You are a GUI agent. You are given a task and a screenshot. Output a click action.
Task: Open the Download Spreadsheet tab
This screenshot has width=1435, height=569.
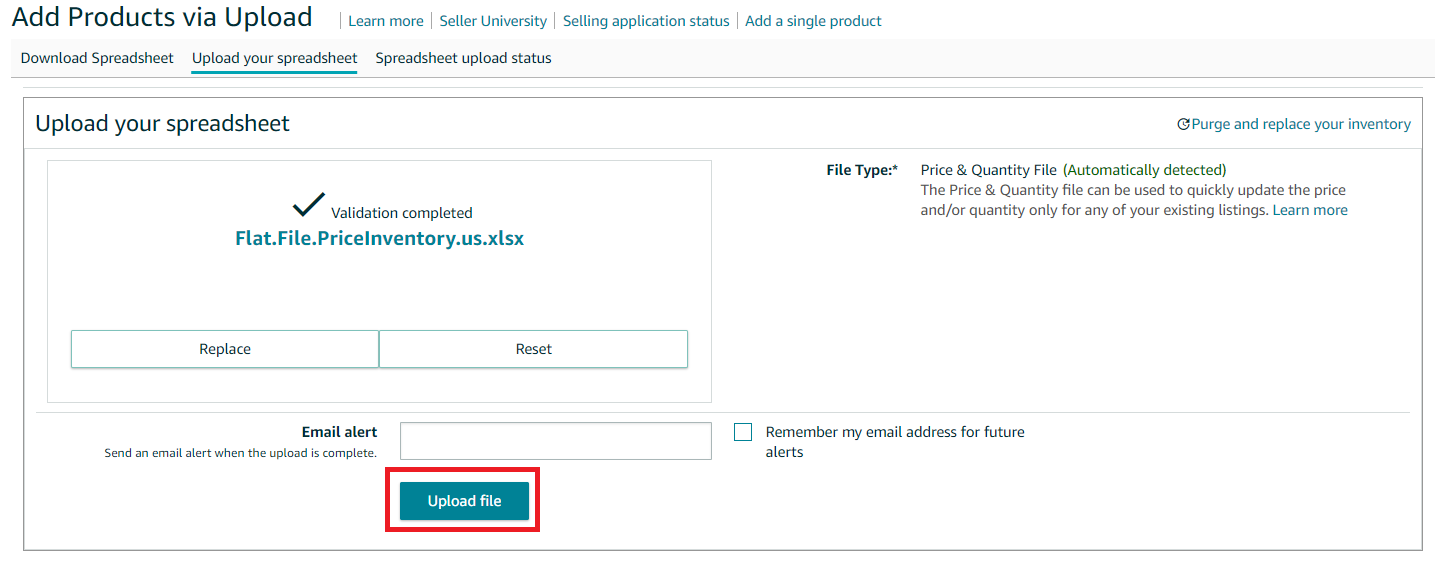(x=97, y=58)
